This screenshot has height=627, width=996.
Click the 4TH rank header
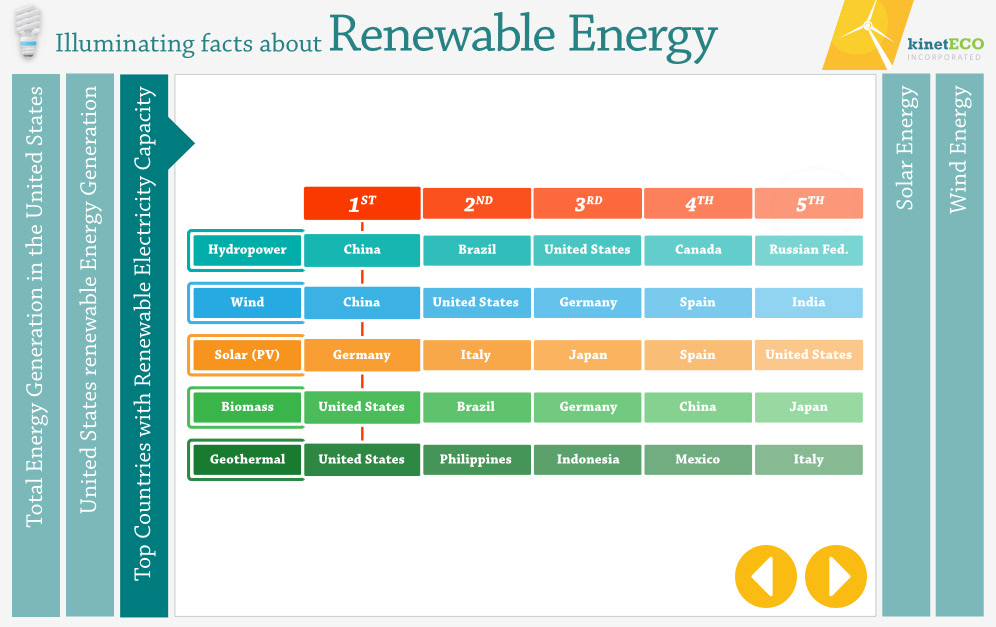click(x=698, y=203)
